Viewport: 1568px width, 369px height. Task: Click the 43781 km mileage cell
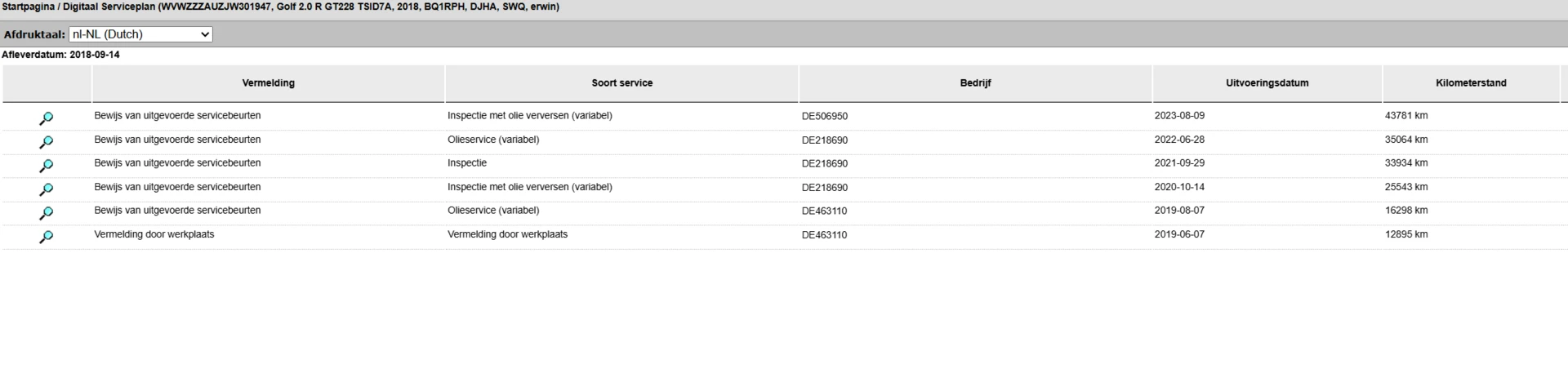tap(1406, 116)
